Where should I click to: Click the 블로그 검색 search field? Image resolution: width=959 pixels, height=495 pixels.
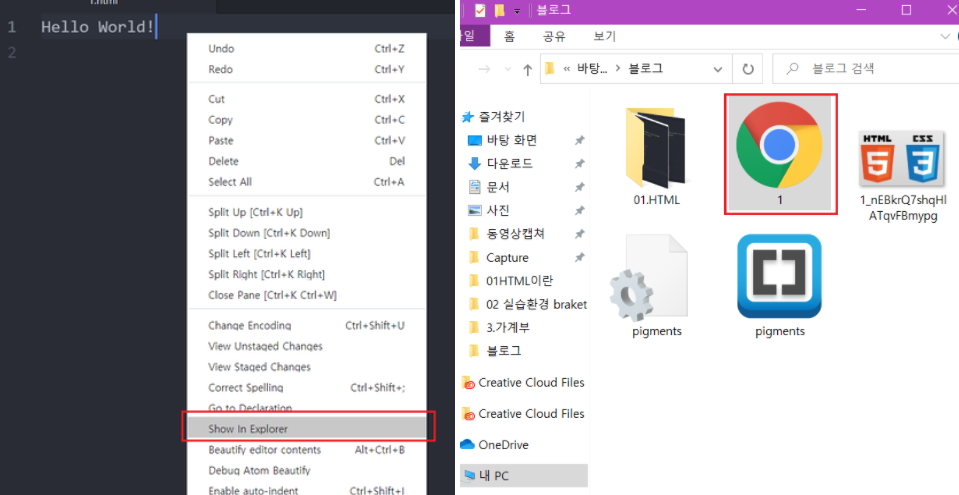pos(866,69)
